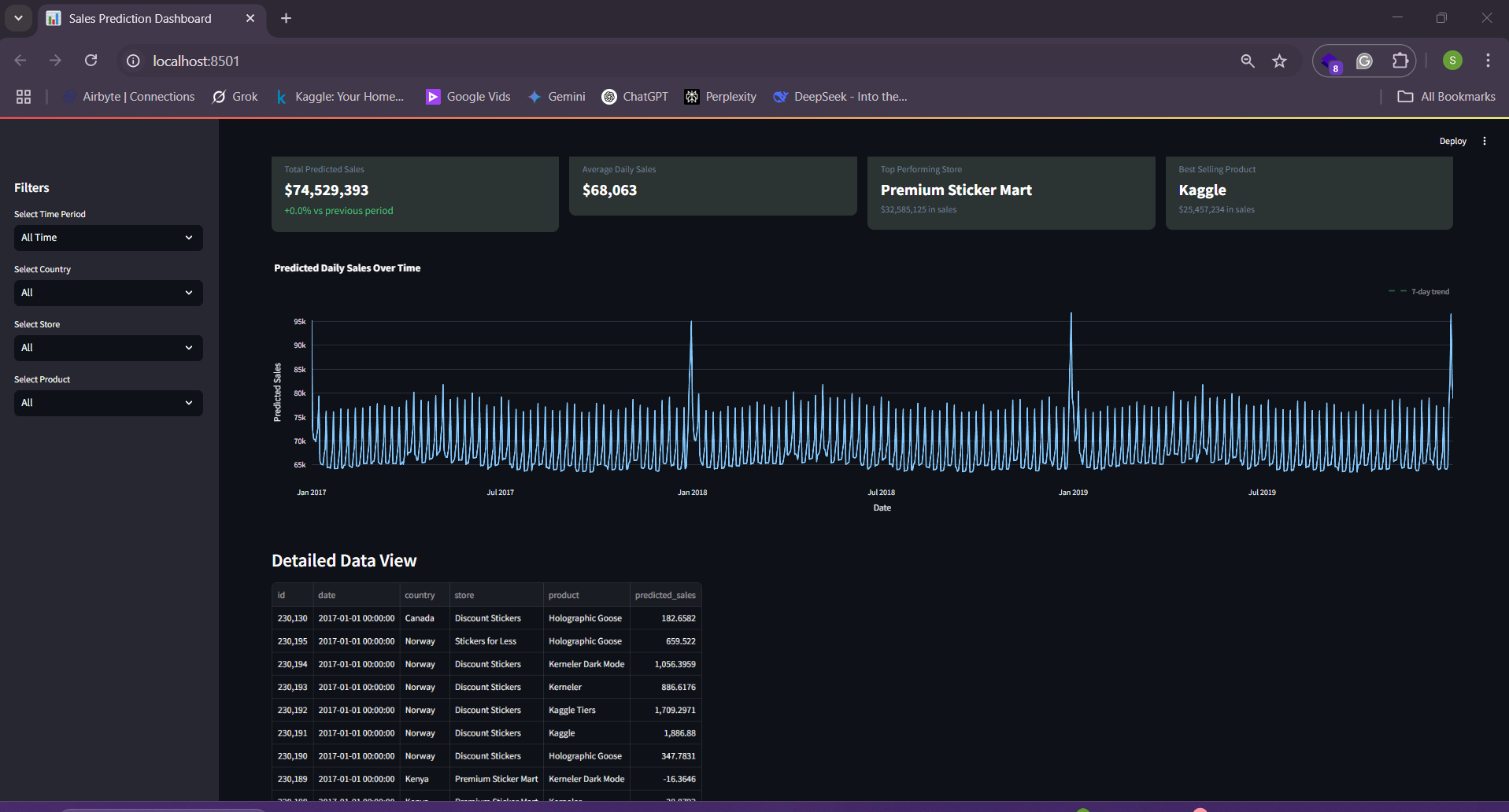
Task: Select the Stickers for Less store cell
Action: 496,641
